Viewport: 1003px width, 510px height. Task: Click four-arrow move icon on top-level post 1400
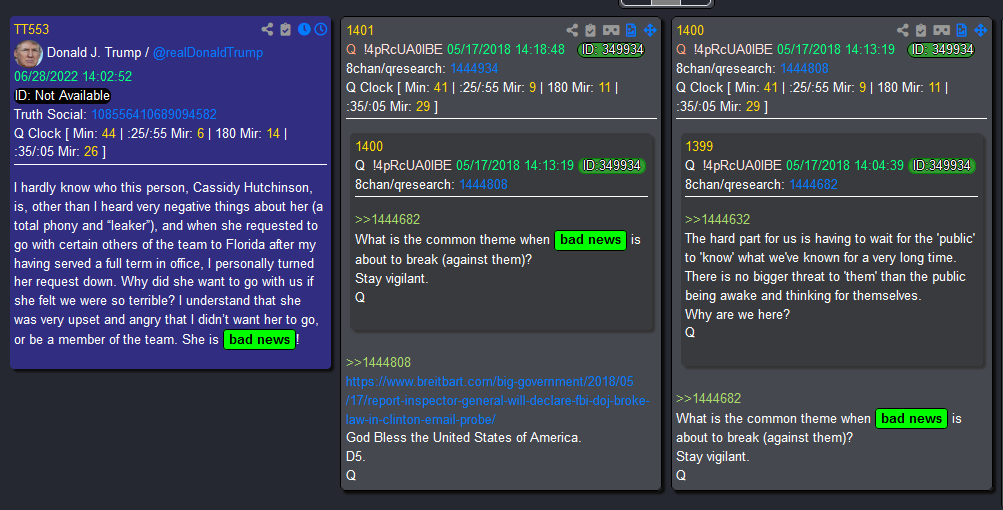981,30
